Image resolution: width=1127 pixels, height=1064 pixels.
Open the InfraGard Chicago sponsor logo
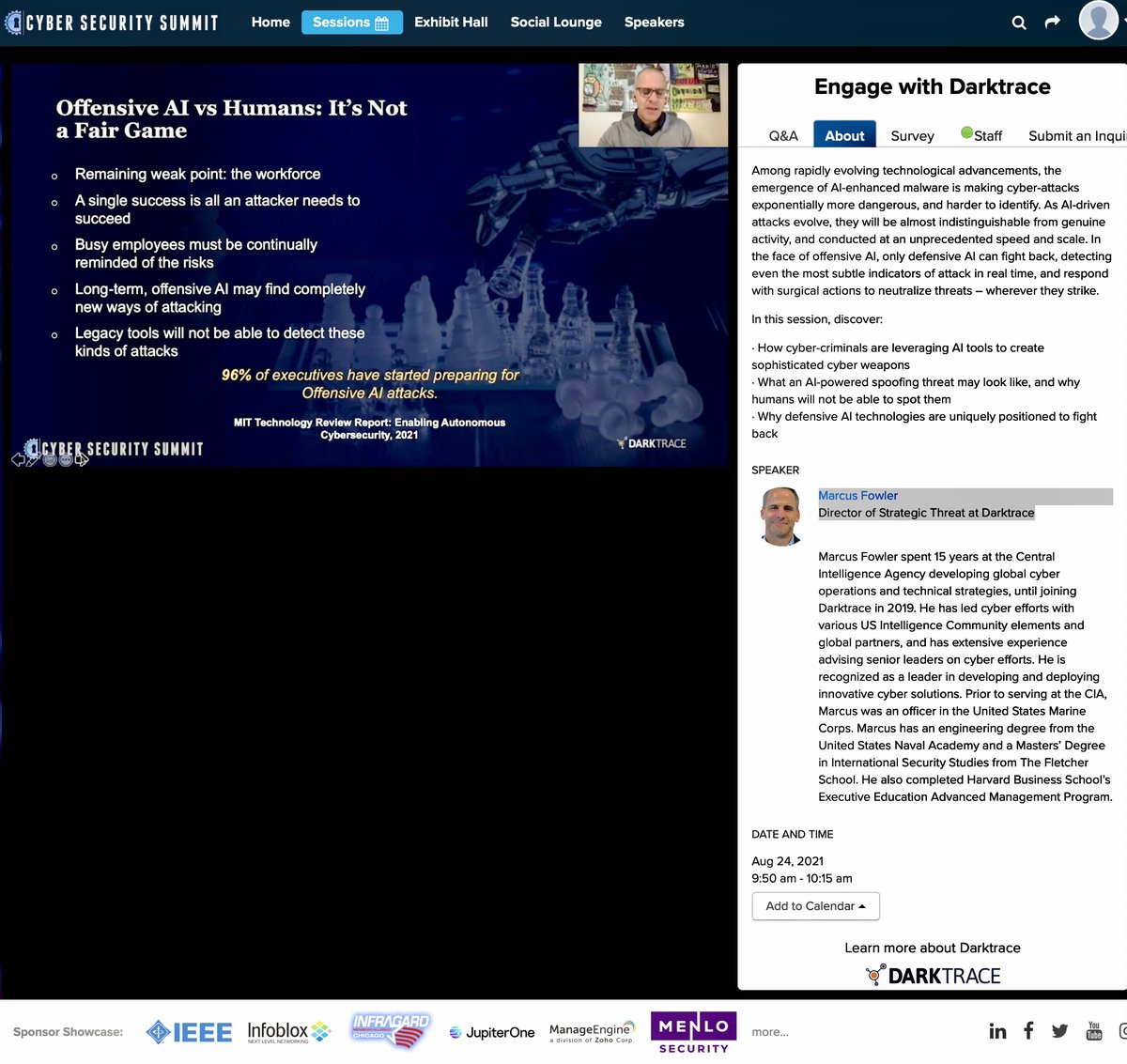(391, 1030)
